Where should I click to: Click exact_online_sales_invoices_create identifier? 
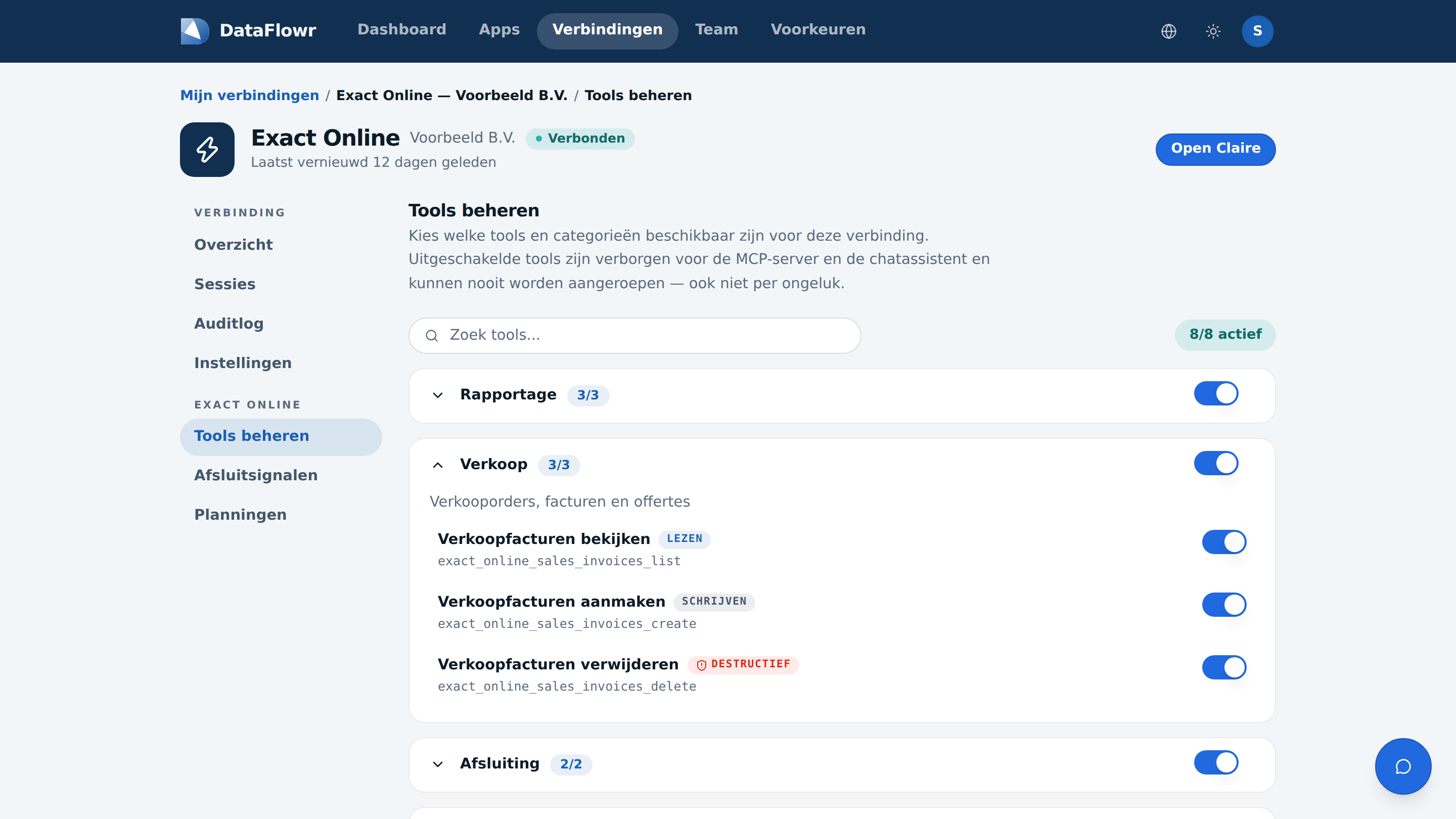click(567, 624)
